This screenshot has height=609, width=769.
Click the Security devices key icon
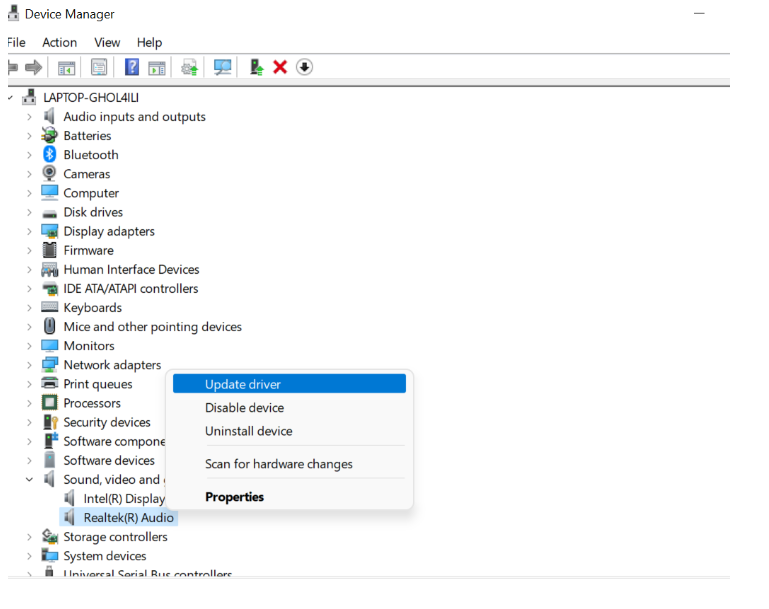(51, 422)
